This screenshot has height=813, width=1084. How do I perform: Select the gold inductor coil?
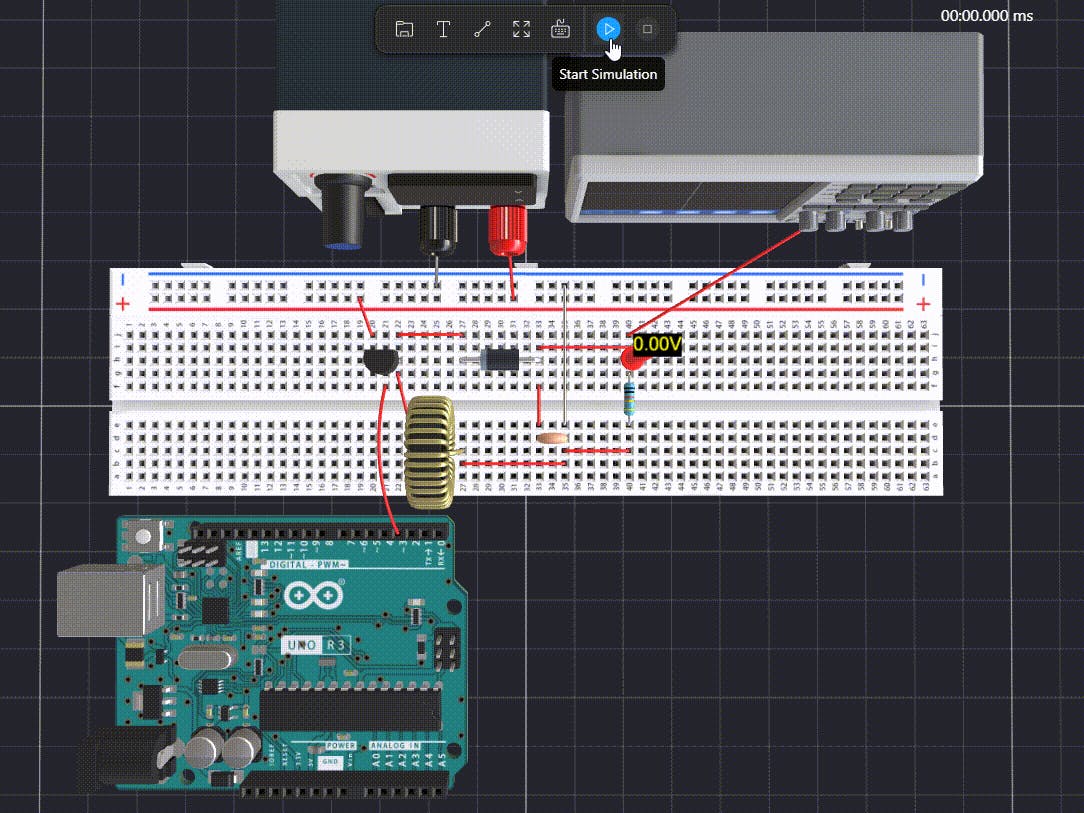tap(432, 452)
